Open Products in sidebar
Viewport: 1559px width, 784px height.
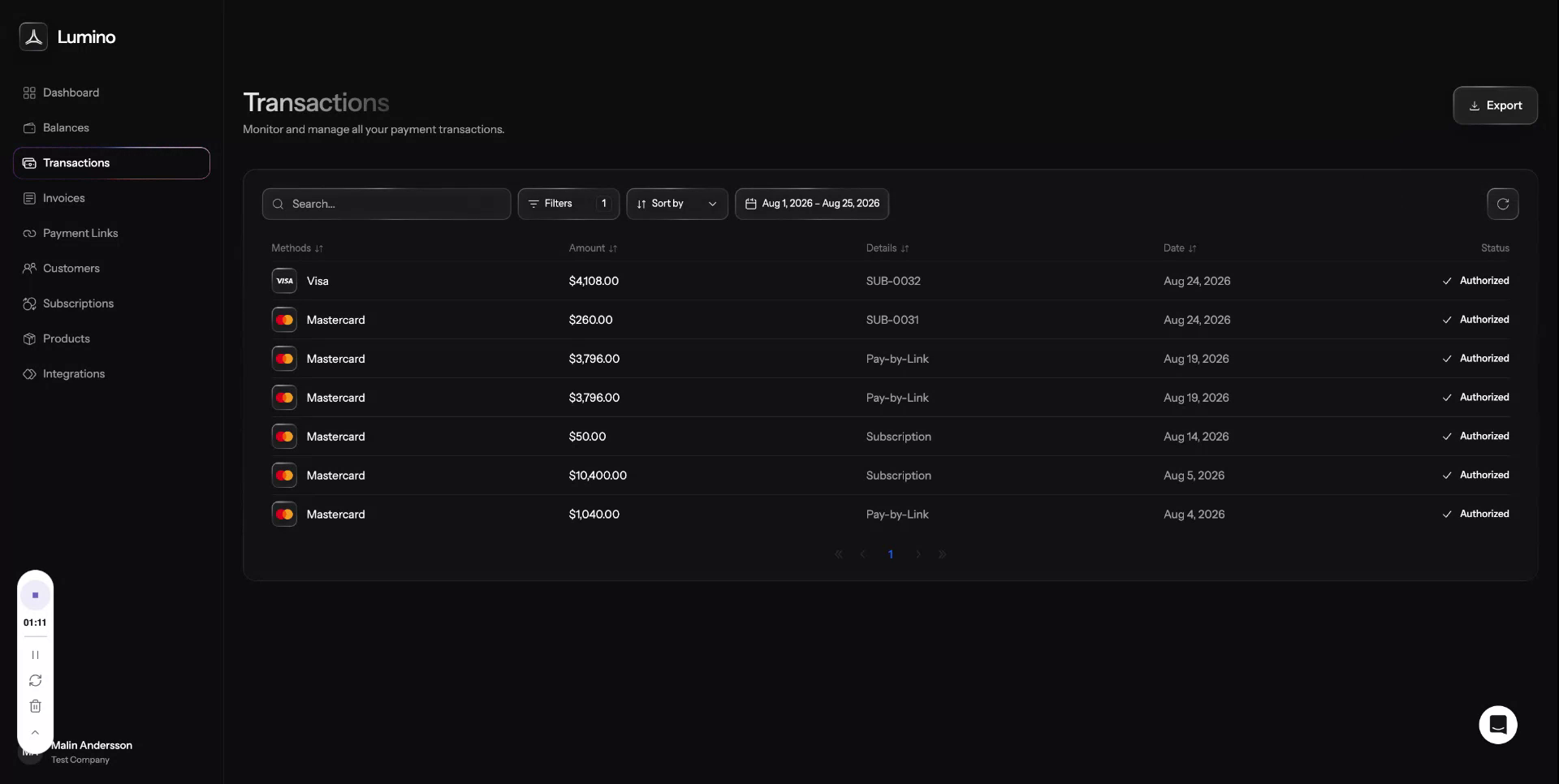click(x=111, y=338)
